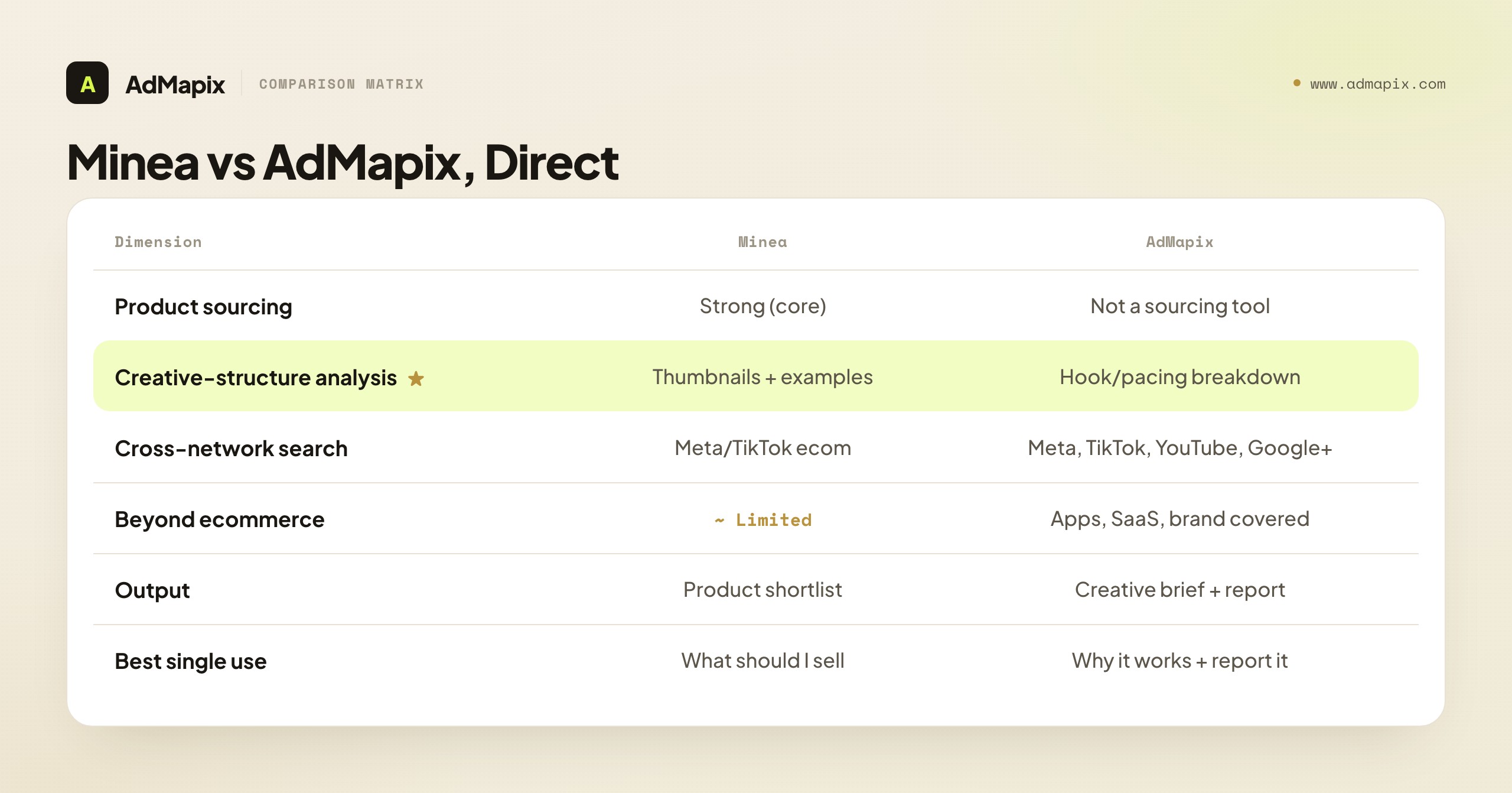Click the 'Why it works + report it' cell

click(x=1179, y=661)
